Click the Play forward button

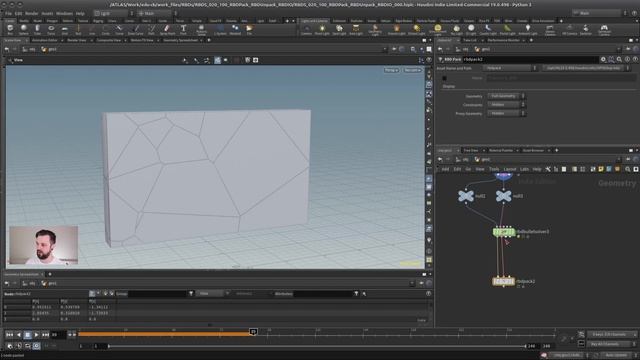tap(36, 335)
